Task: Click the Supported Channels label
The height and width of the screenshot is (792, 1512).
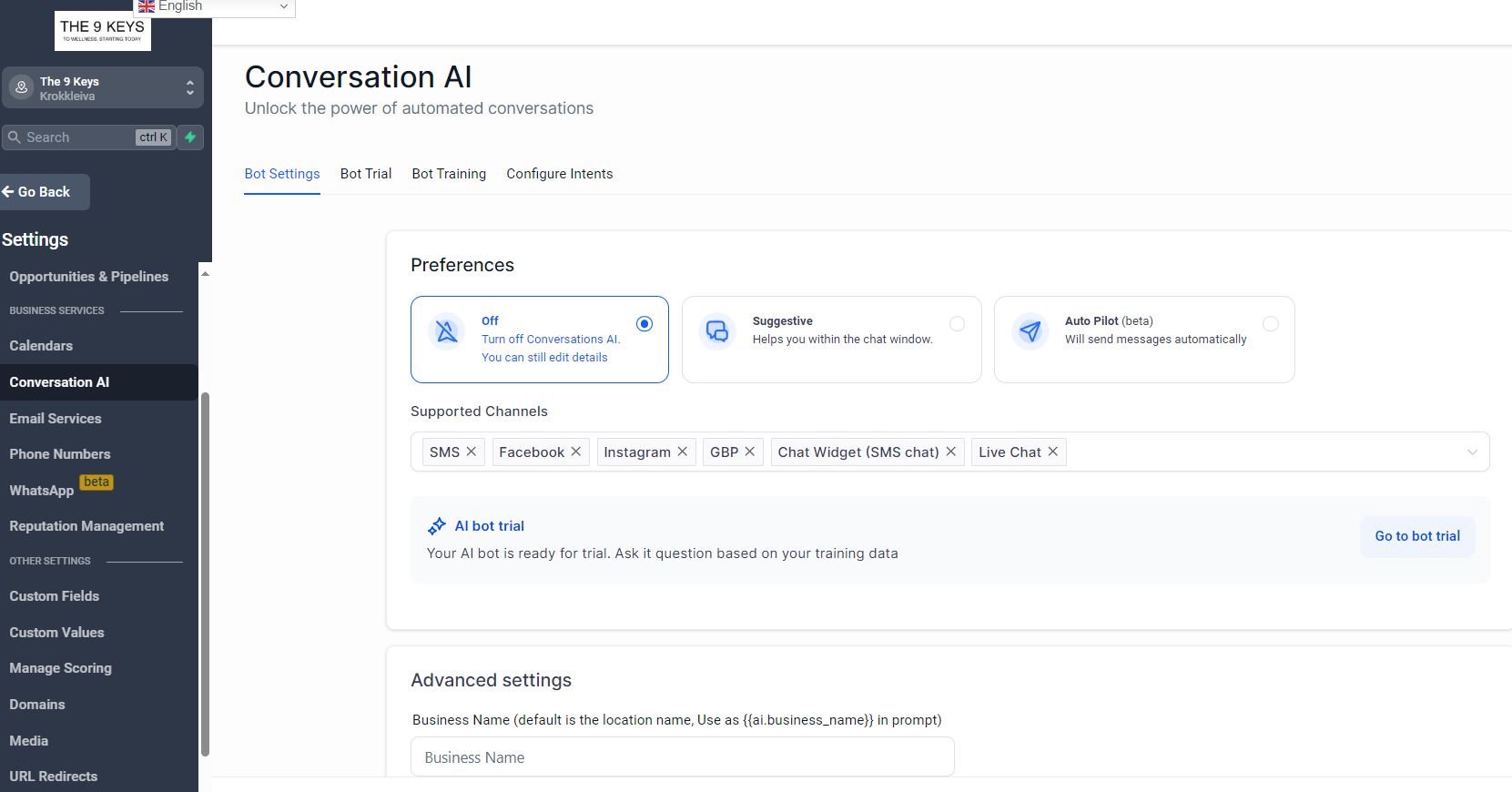Action: click(x=479, y=411)
